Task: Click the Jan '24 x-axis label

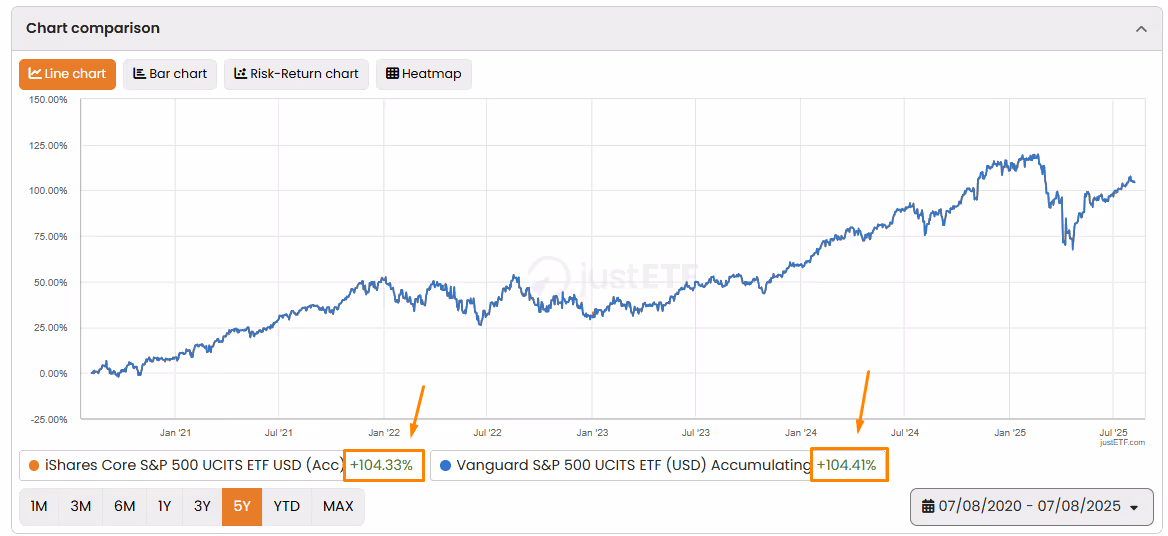Action: click(x=801, y=432)
